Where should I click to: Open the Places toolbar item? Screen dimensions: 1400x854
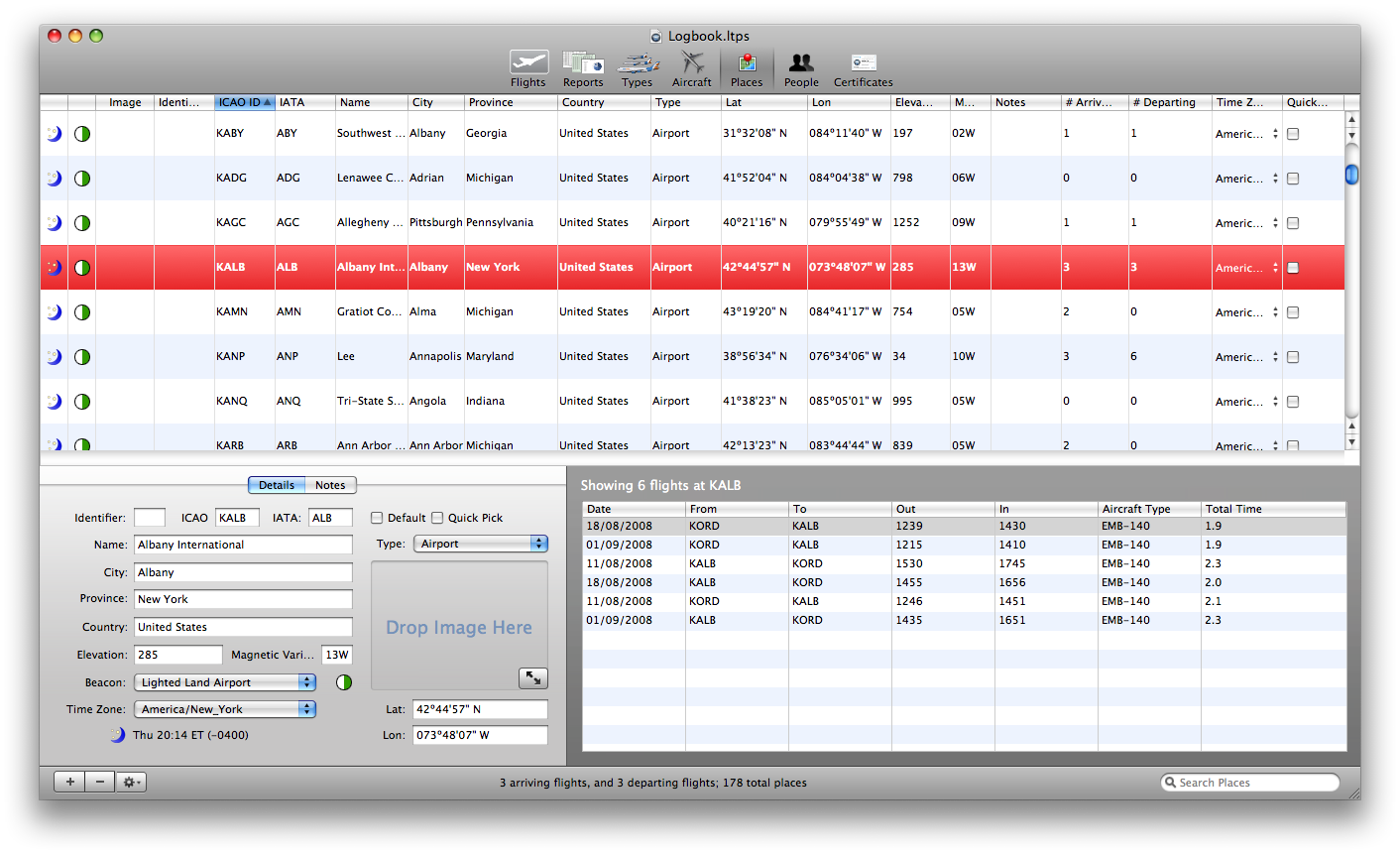click(747, 69)
